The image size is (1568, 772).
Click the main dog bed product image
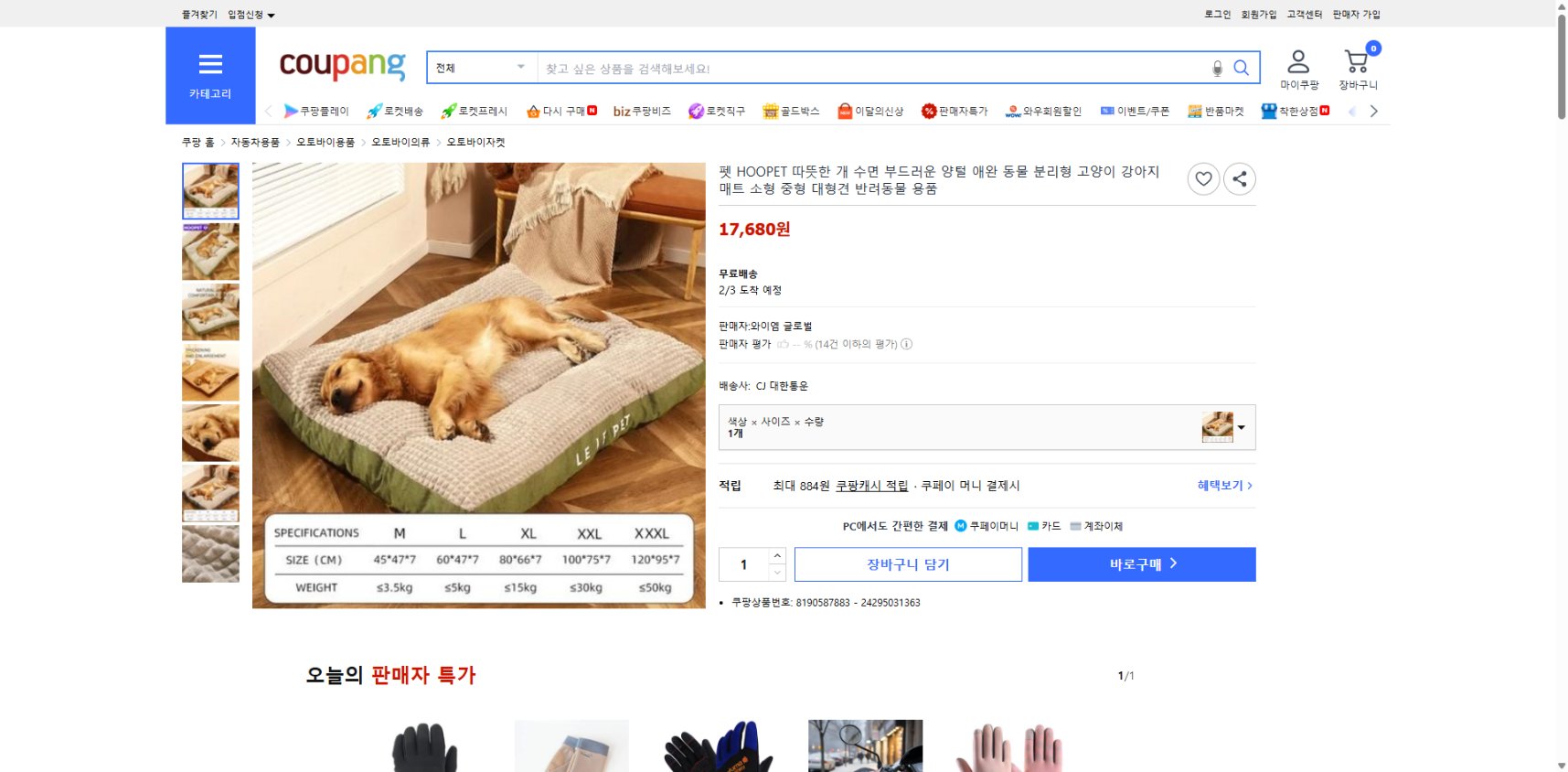tap(479, 385)
